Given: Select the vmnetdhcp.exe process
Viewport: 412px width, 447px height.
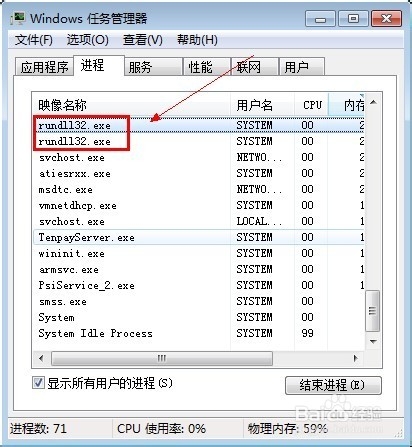Looking at the screenshot, I should coord(199,205).
